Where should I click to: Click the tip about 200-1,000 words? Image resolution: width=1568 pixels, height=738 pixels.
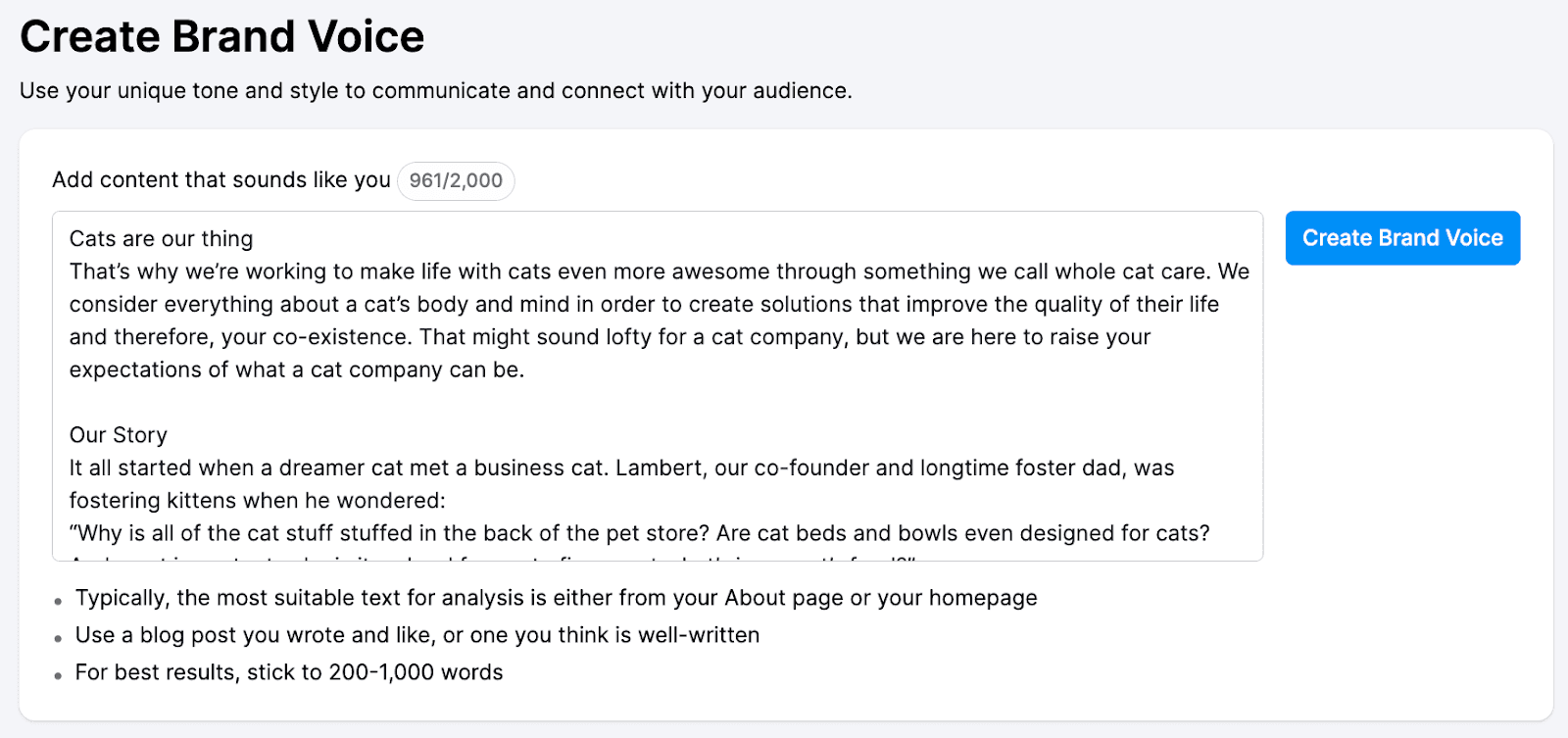288,672
